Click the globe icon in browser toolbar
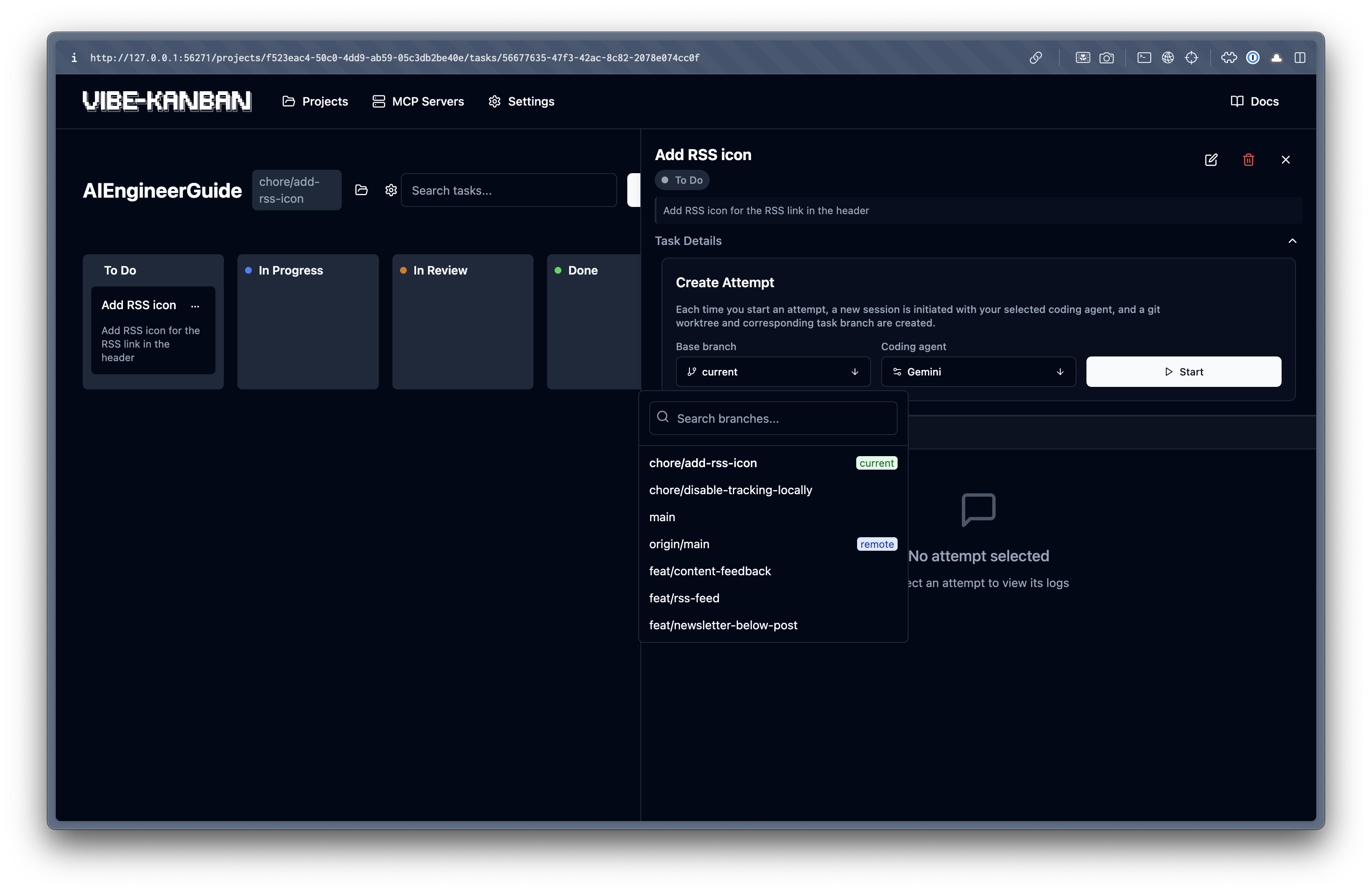The width and height of the screenshot is (1372, 892). pos(1168,57)
